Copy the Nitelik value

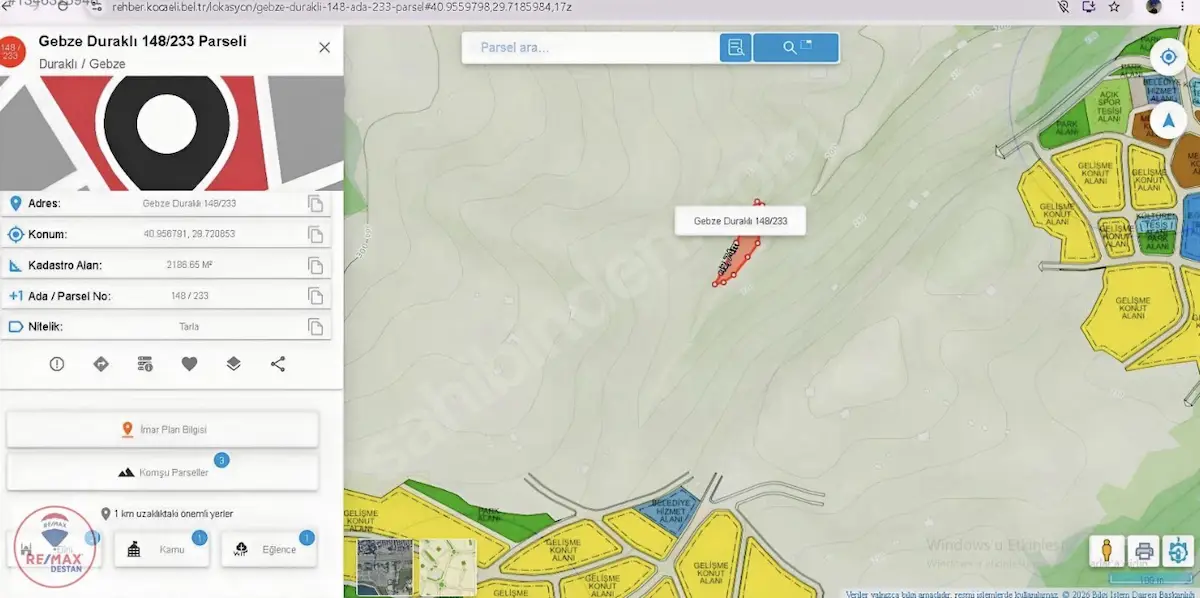coord(315,327)
